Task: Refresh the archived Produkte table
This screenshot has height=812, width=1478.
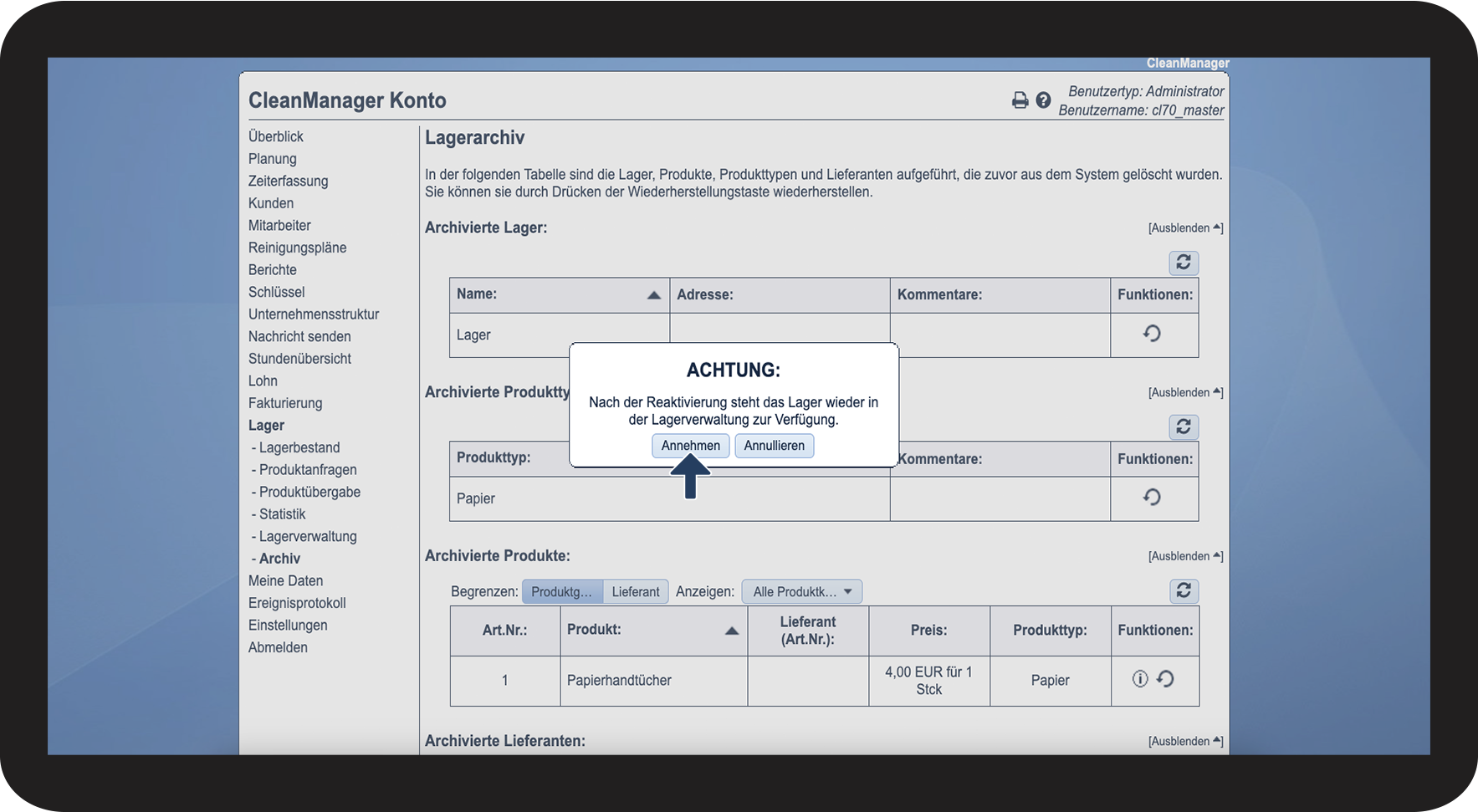Action: pyautogui.click(x=1184, y=591)
